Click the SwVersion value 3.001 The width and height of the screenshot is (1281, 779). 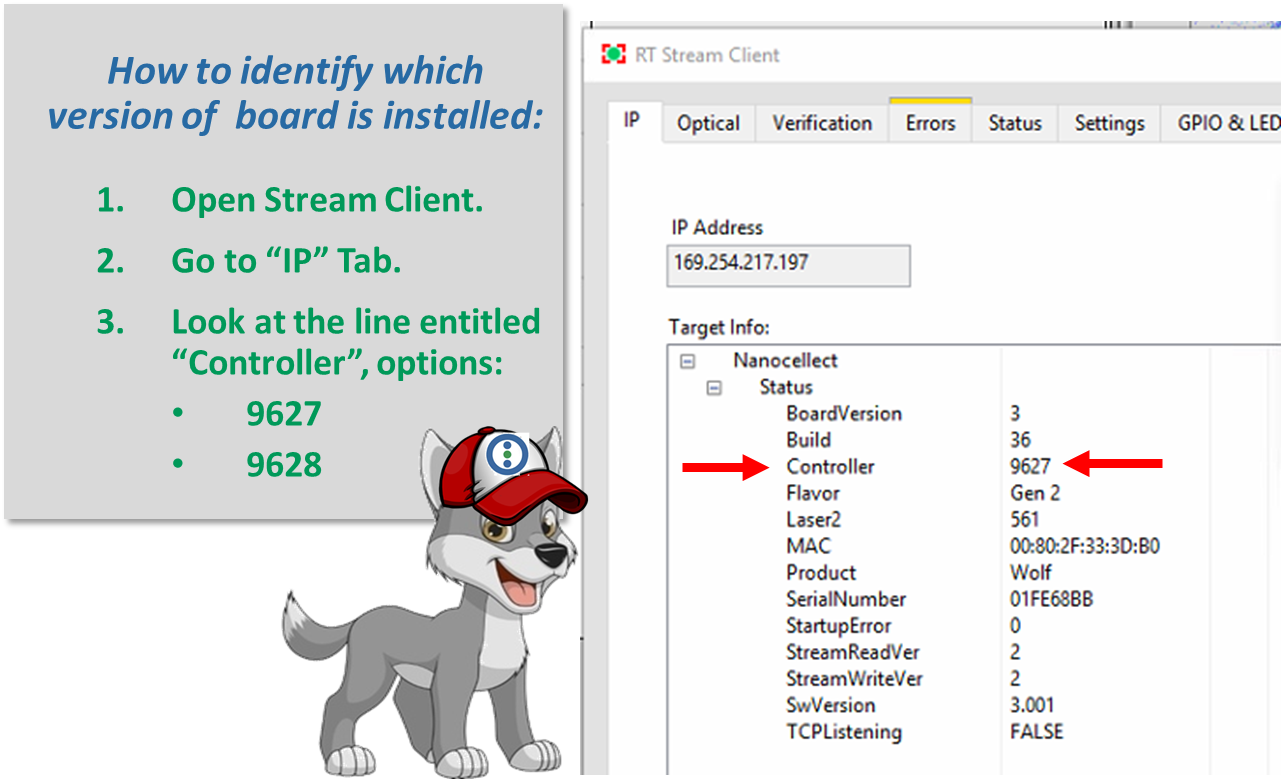coord(1032,706)
